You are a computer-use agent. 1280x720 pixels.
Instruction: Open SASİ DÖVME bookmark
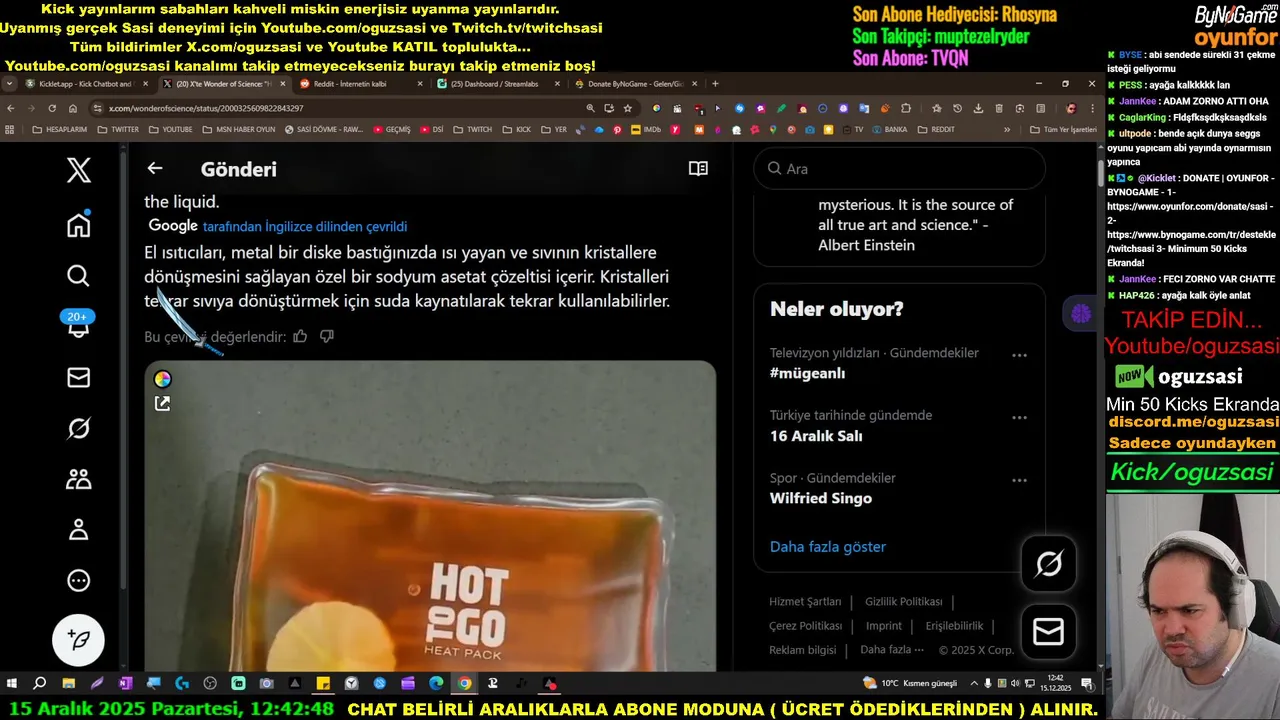pos(324,129)
